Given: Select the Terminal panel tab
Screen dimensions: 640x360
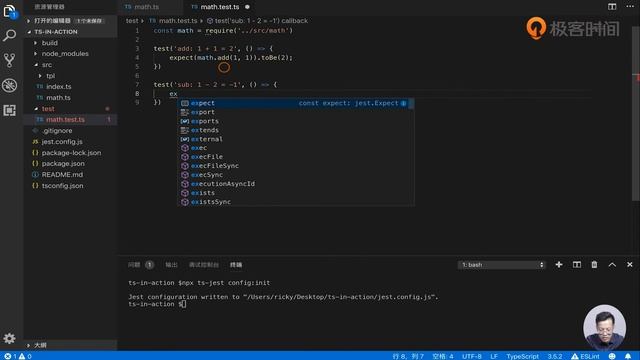Looking at the screenshot, I should [236, 265].
